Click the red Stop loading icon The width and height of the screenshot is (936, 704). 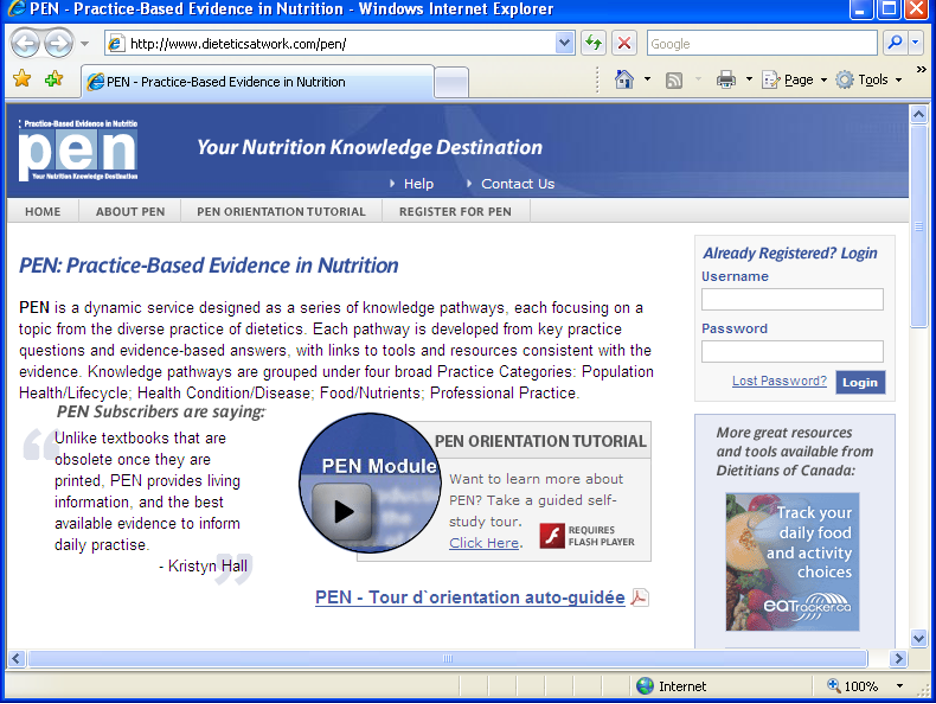pos(624,43)
